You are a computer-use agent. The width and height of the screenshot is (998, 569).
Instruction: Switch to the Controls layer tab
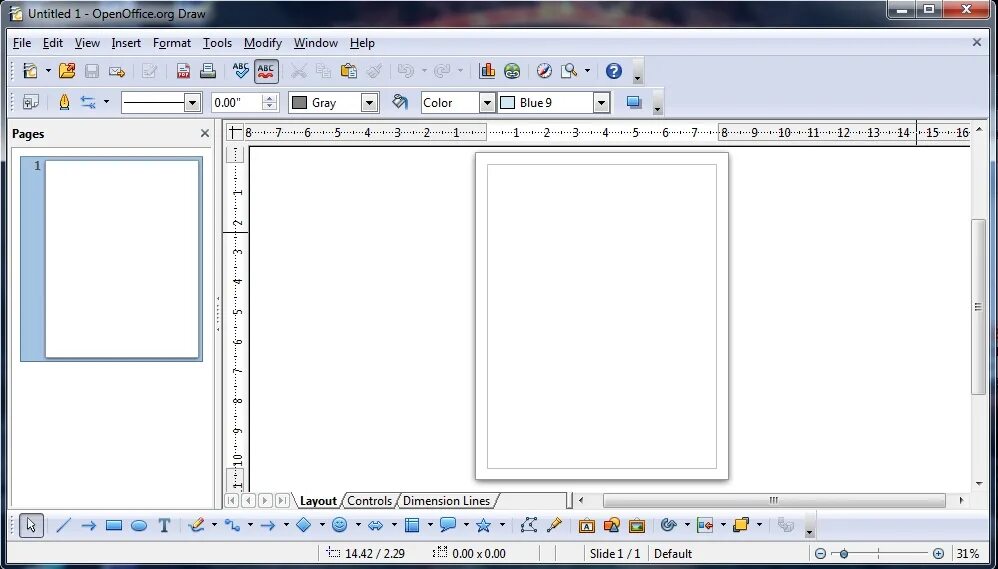click(x=369, y=501)
